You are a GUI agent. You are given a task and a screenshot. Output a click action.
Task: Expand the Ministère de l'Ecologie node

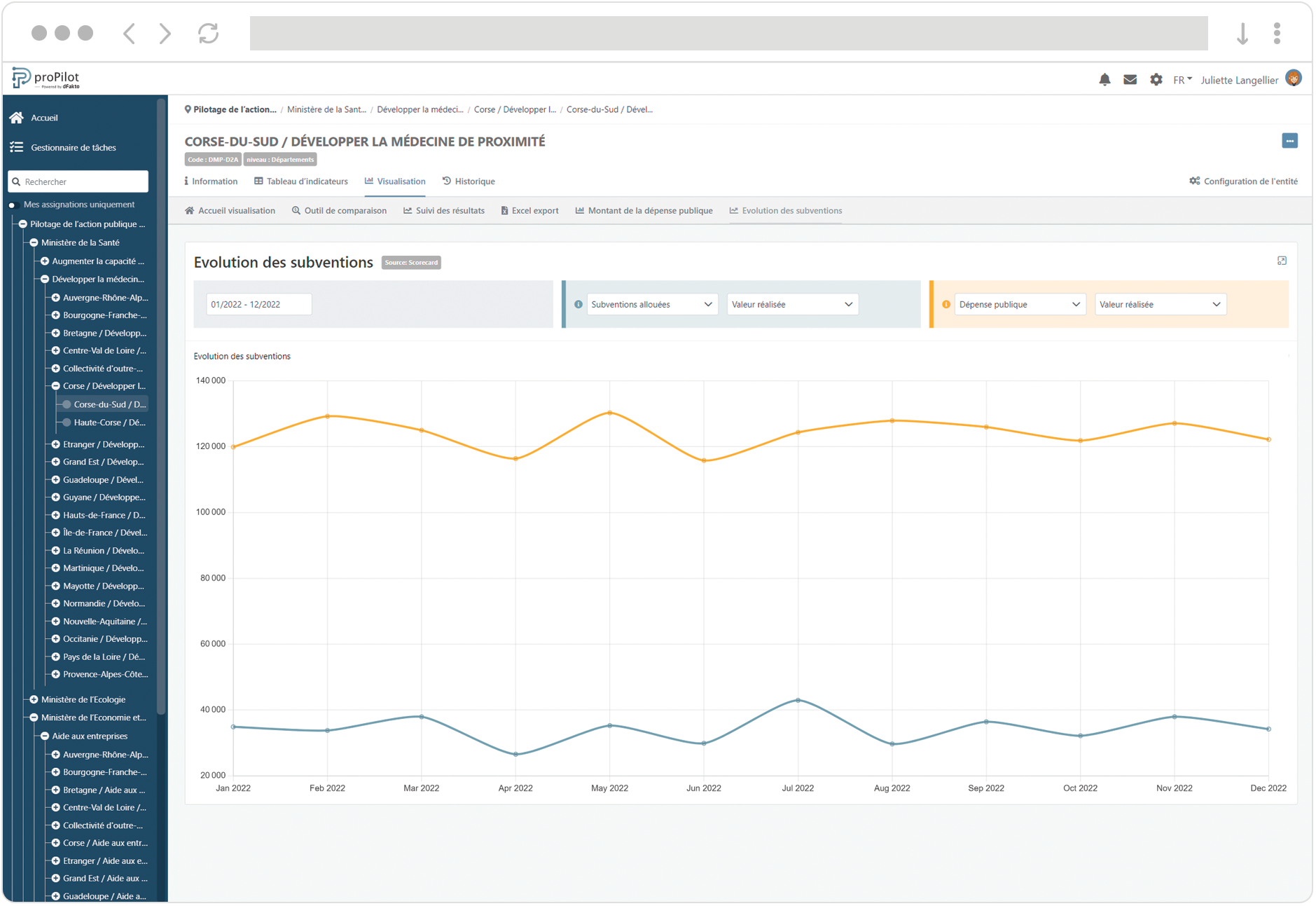(x=34, y=699)
